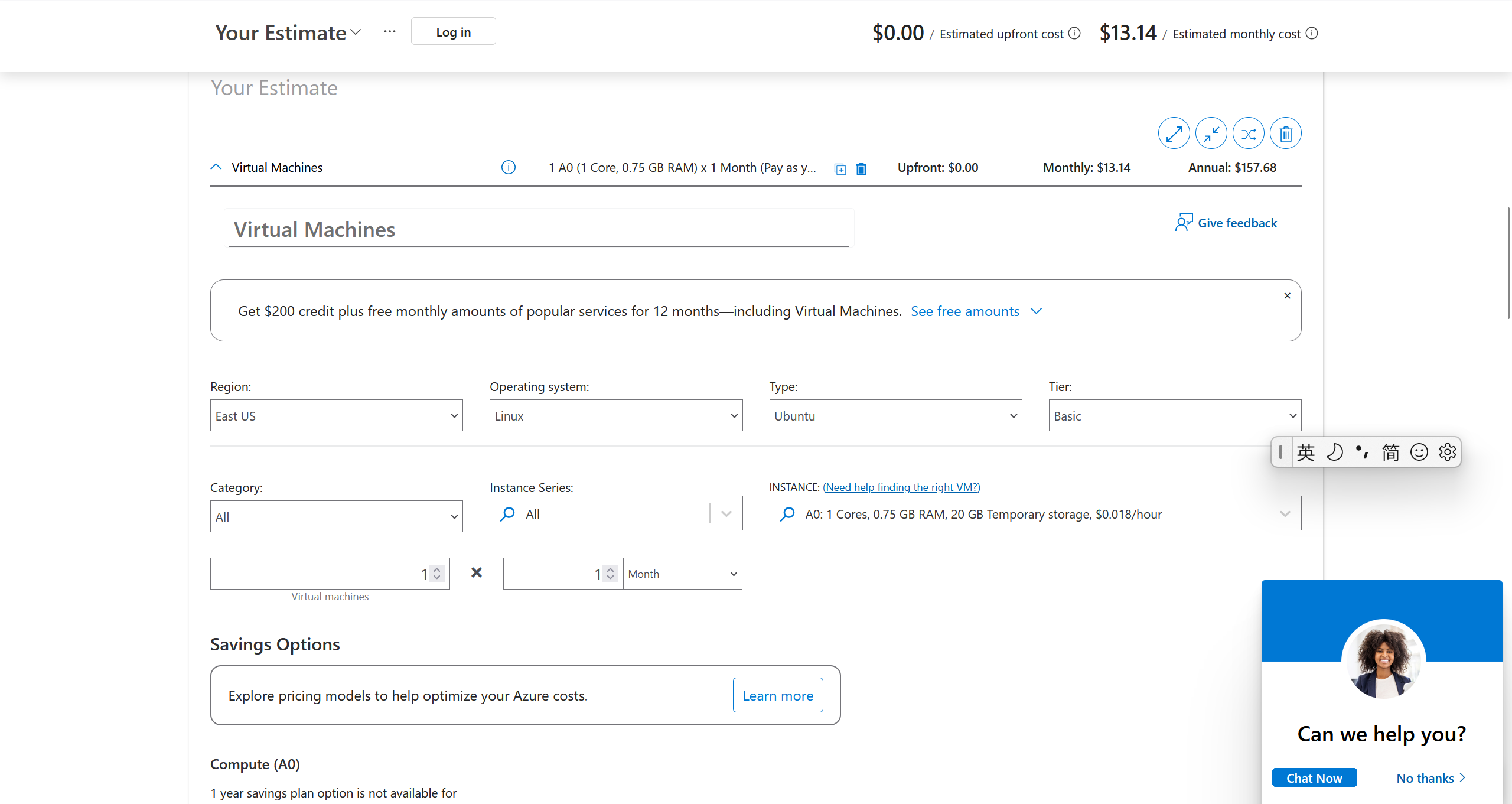Click the IME toolbar drag handle

pyautogui.click(x=1280, y=453)
